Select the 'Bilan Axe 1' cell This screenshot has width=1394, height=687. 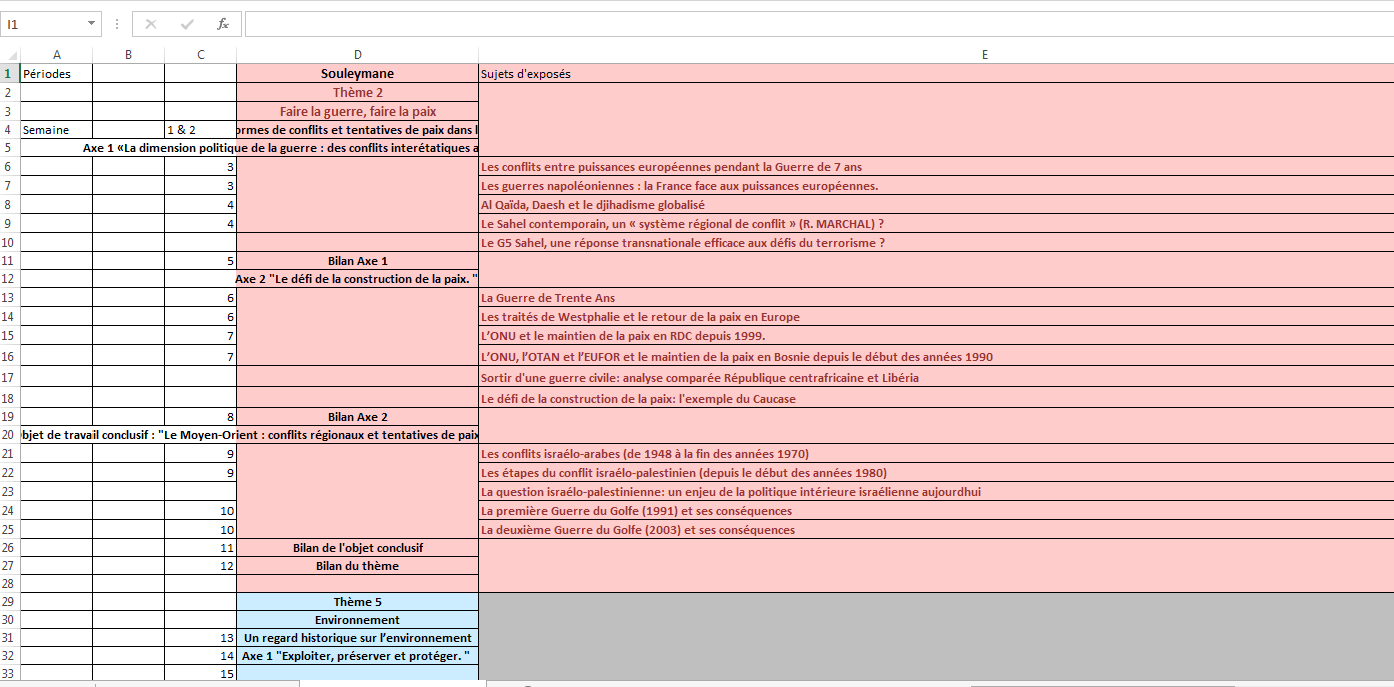click(x=358, y=261)
